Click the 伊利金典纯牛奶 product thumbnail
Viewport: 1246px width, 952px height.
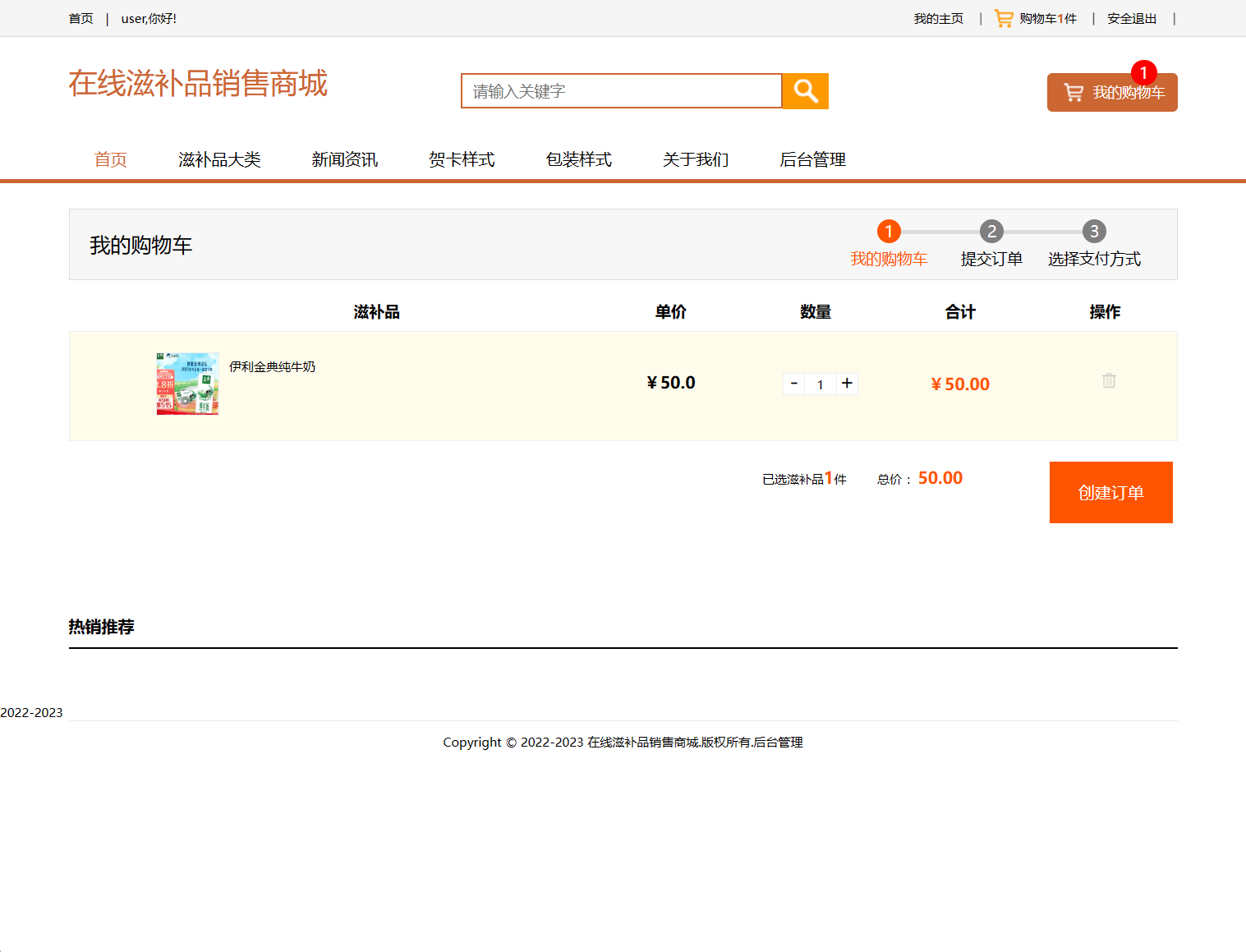pyautogui.click(x=187, y=383)
